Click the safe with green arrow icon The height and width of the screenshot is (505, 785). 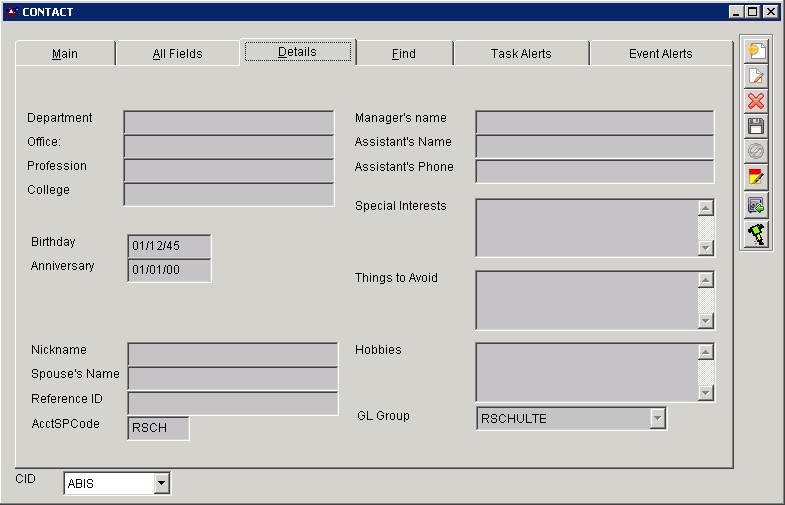[756, 206]
